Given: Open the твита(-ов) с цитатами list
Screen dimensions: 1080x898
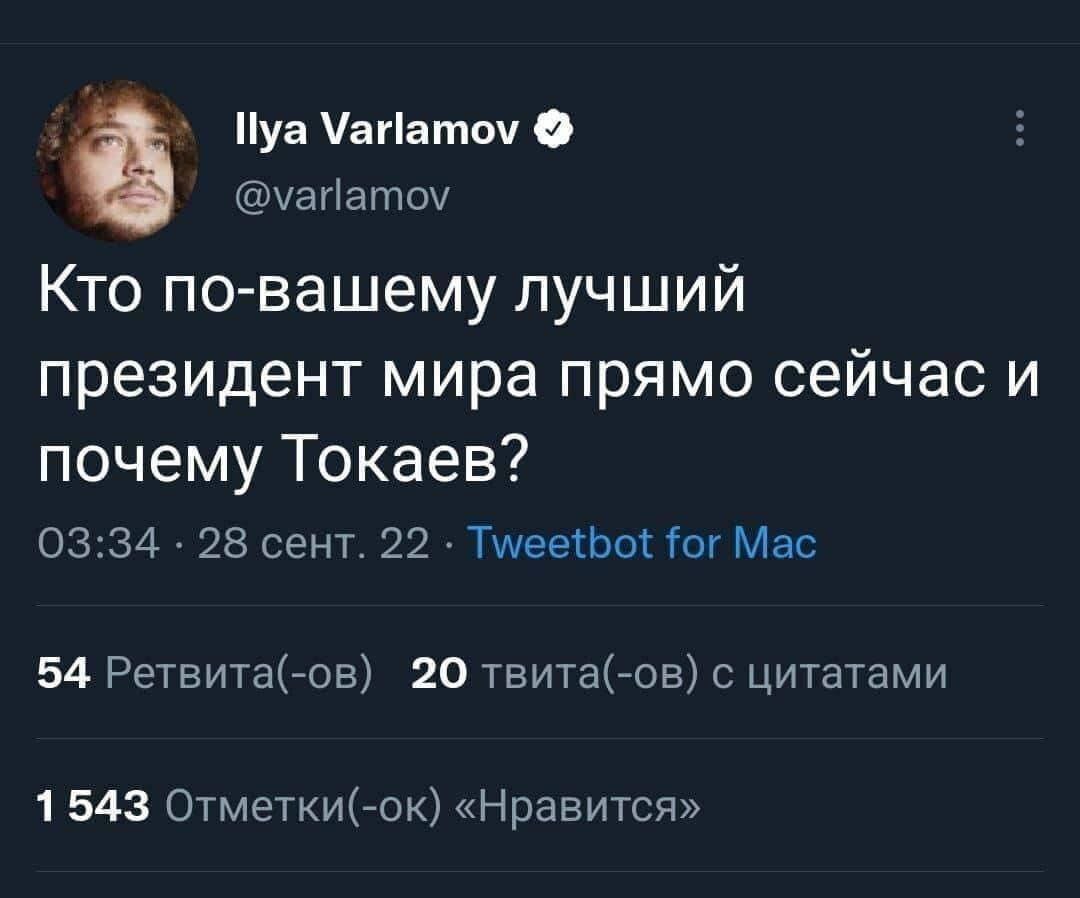Looking at the screenshot, I should click(714, 673).
